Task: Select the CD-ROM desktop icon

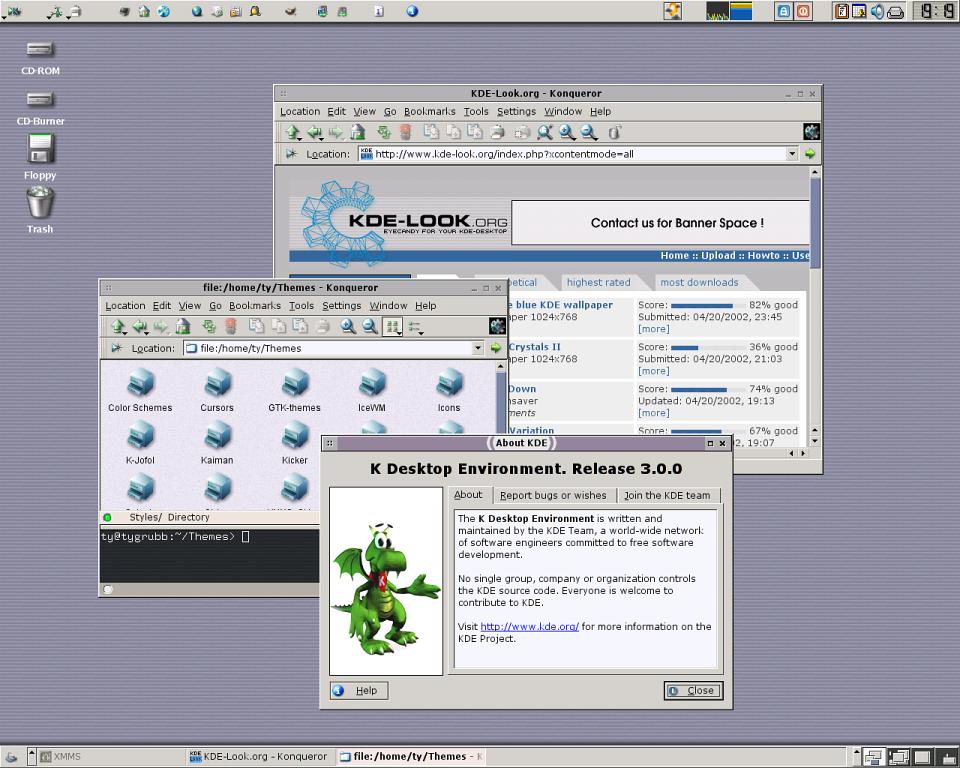Action: 40,58
